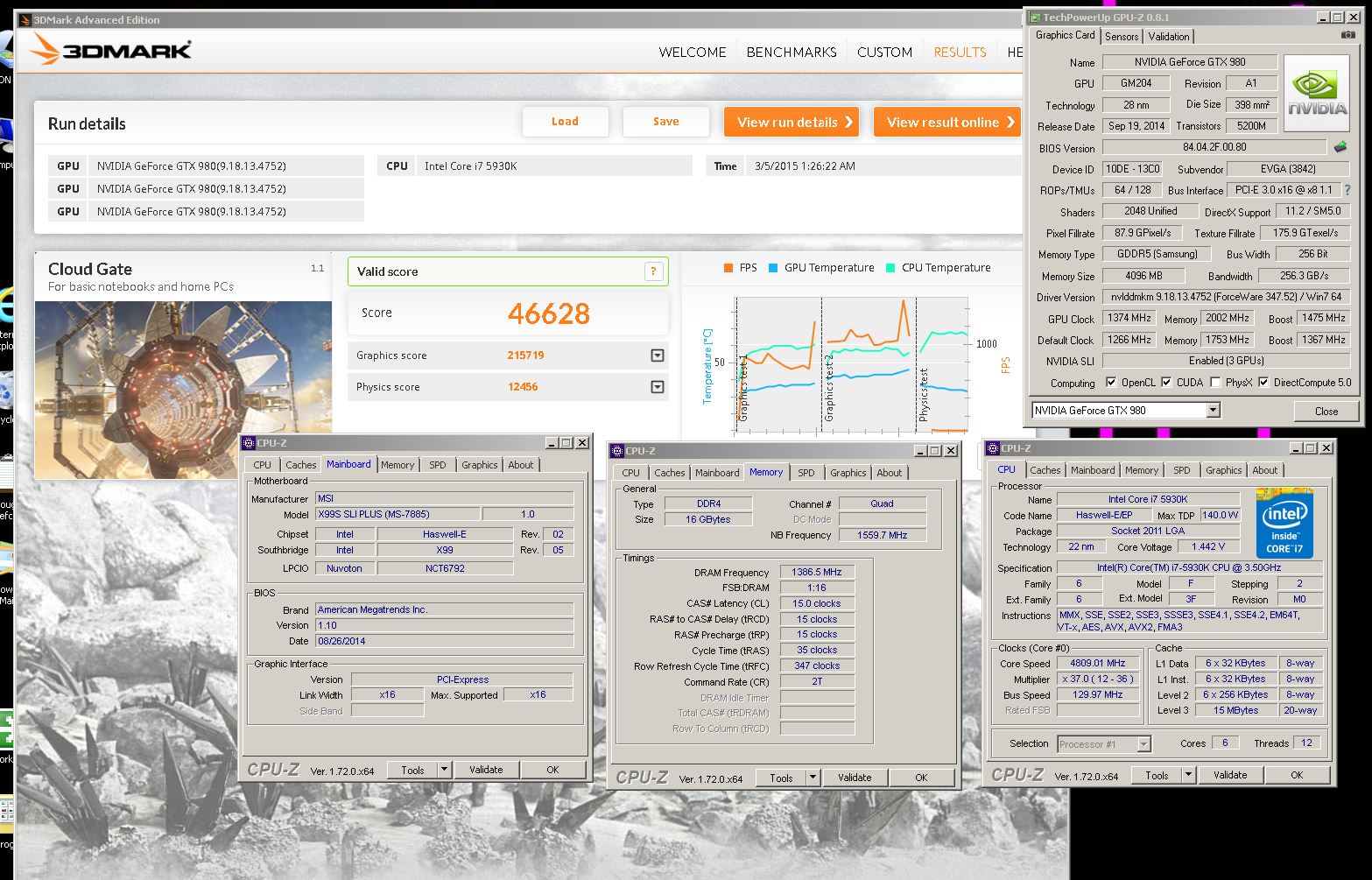Open the CUSTOM section in 3DMark
Viewport: 1372px width, 880px height.
[x=884, y=52]
